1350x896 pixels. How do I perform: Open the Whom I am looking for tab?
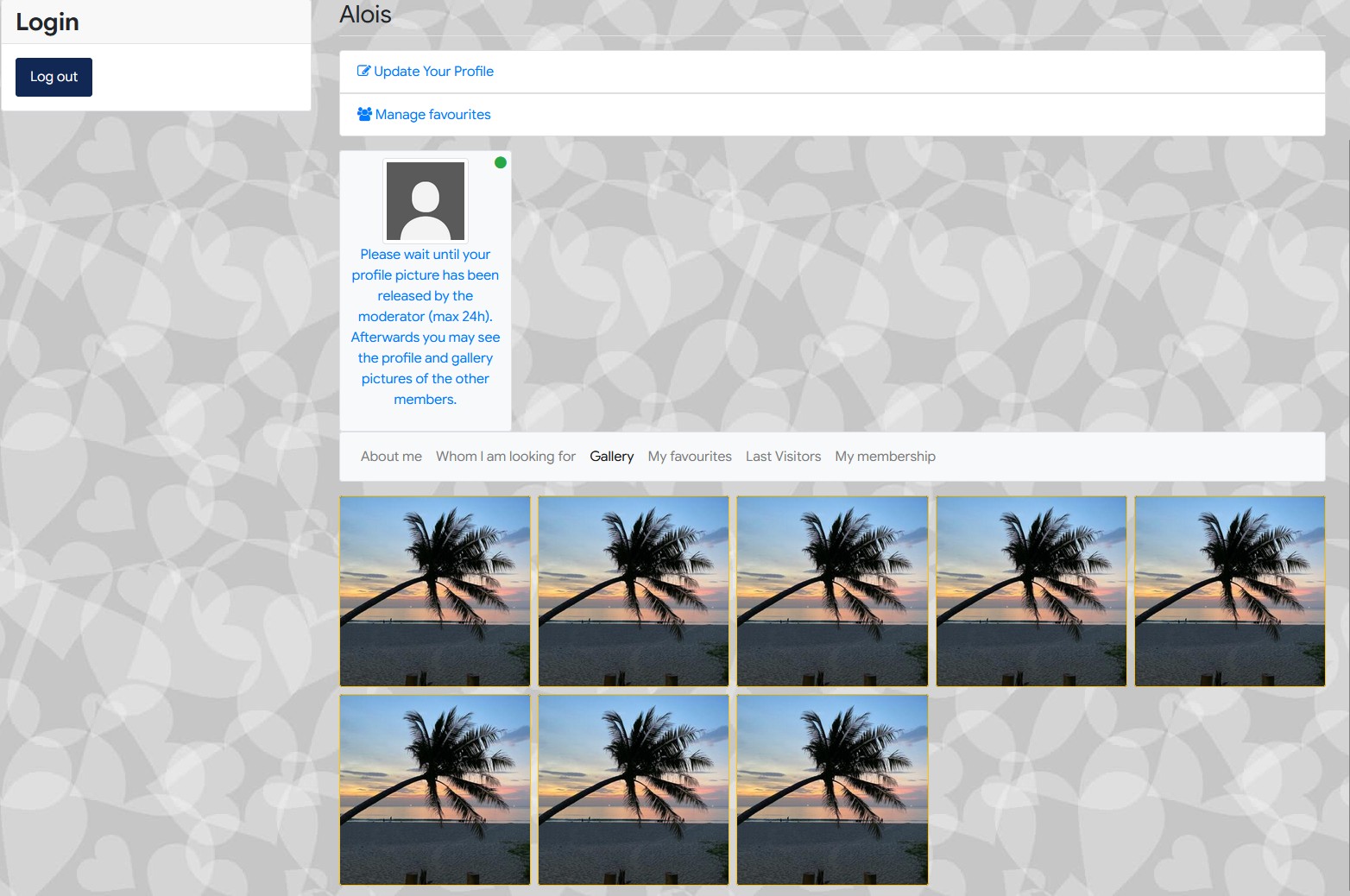505,457
